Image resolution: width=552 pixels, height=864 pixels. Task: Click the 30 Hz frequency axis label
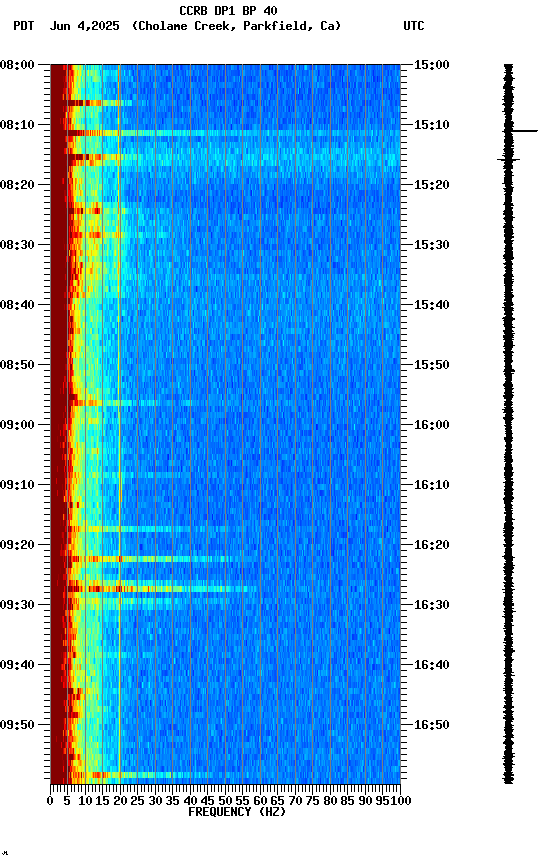[155, 801]
